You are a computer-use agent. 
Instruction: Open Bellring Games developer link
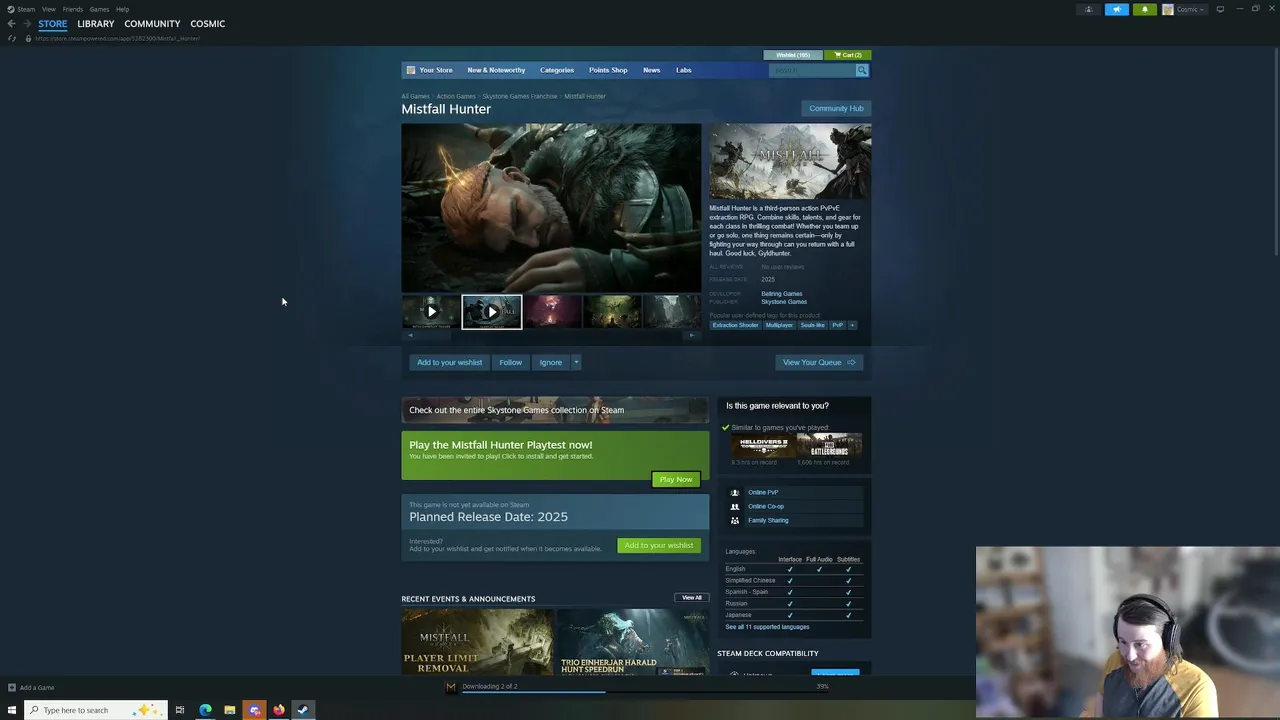pos(781,294)
